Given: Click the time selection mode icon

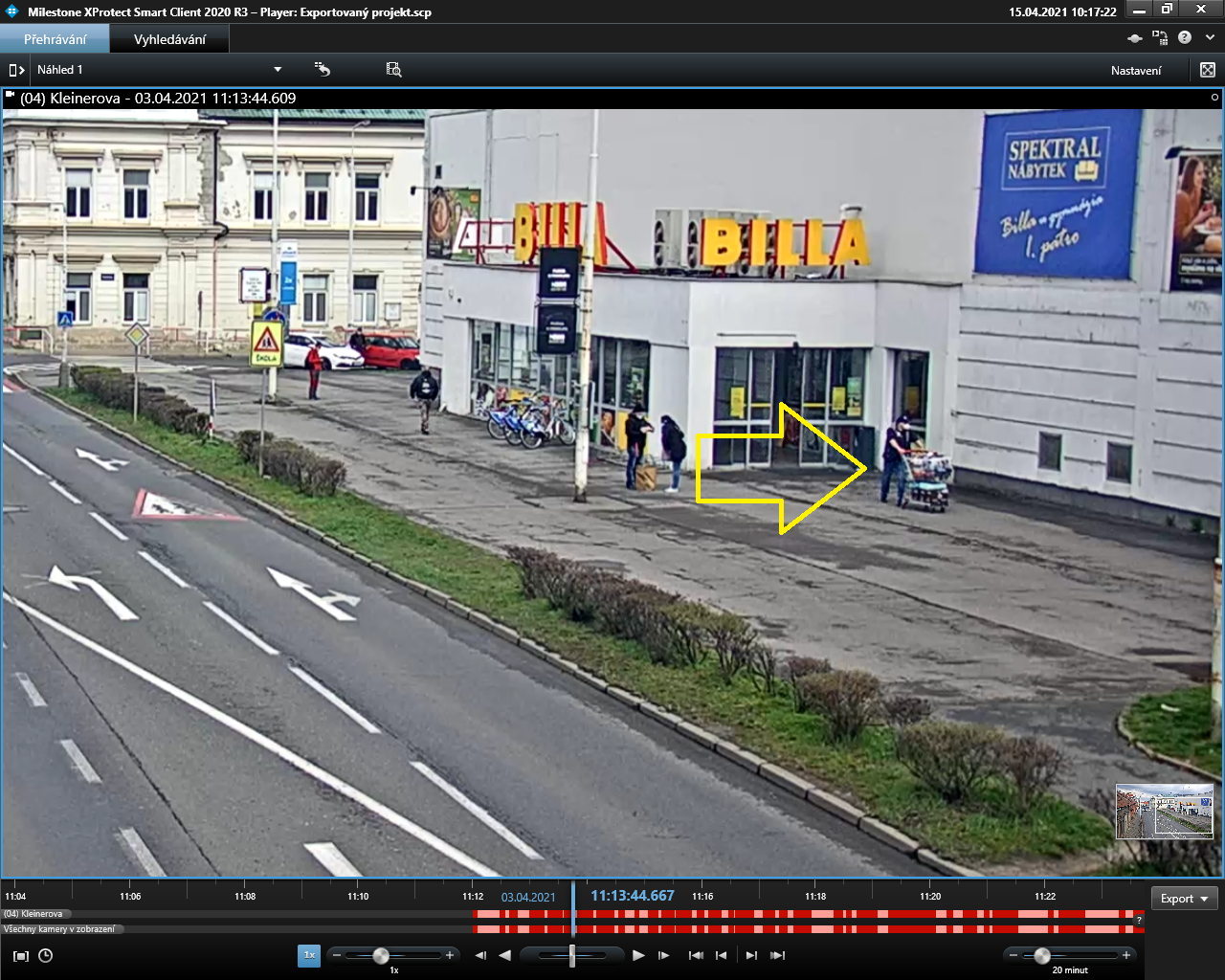Looking at the screenshot, I should point(21,955).
